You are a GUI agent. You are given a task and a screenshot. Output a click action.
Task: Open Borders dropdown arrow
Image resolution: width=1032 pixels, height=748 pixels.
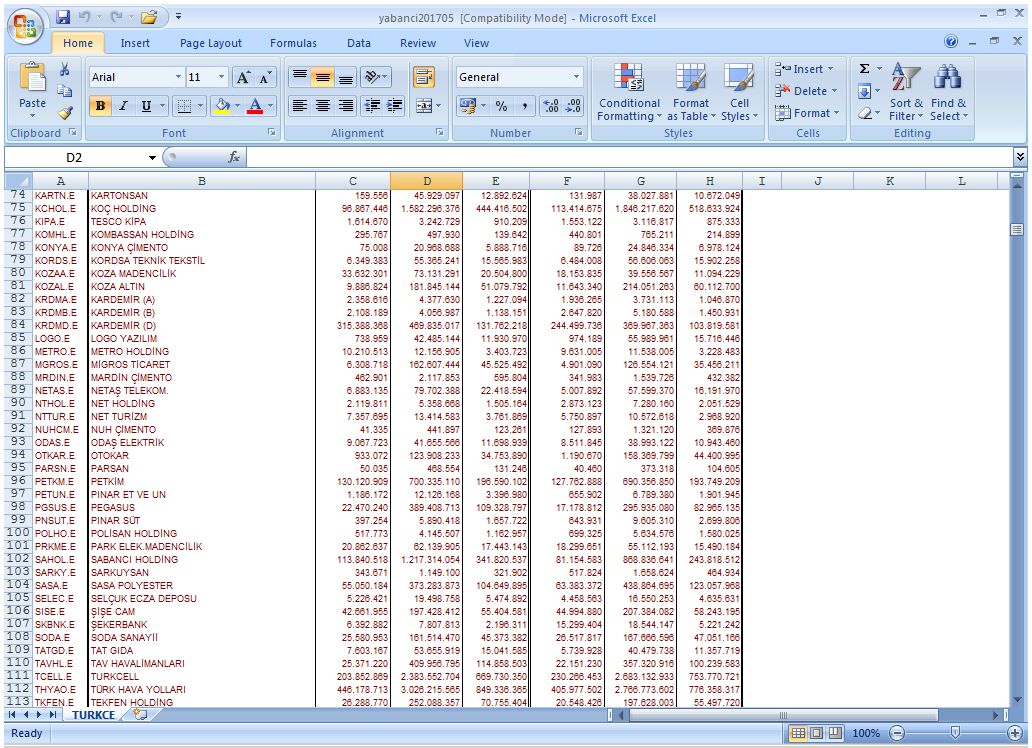pos(201,106)
